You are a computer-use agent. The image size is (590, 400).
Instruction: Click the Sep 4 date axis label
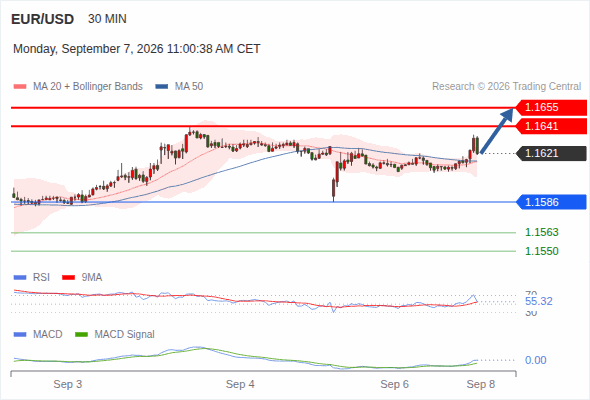240,384
